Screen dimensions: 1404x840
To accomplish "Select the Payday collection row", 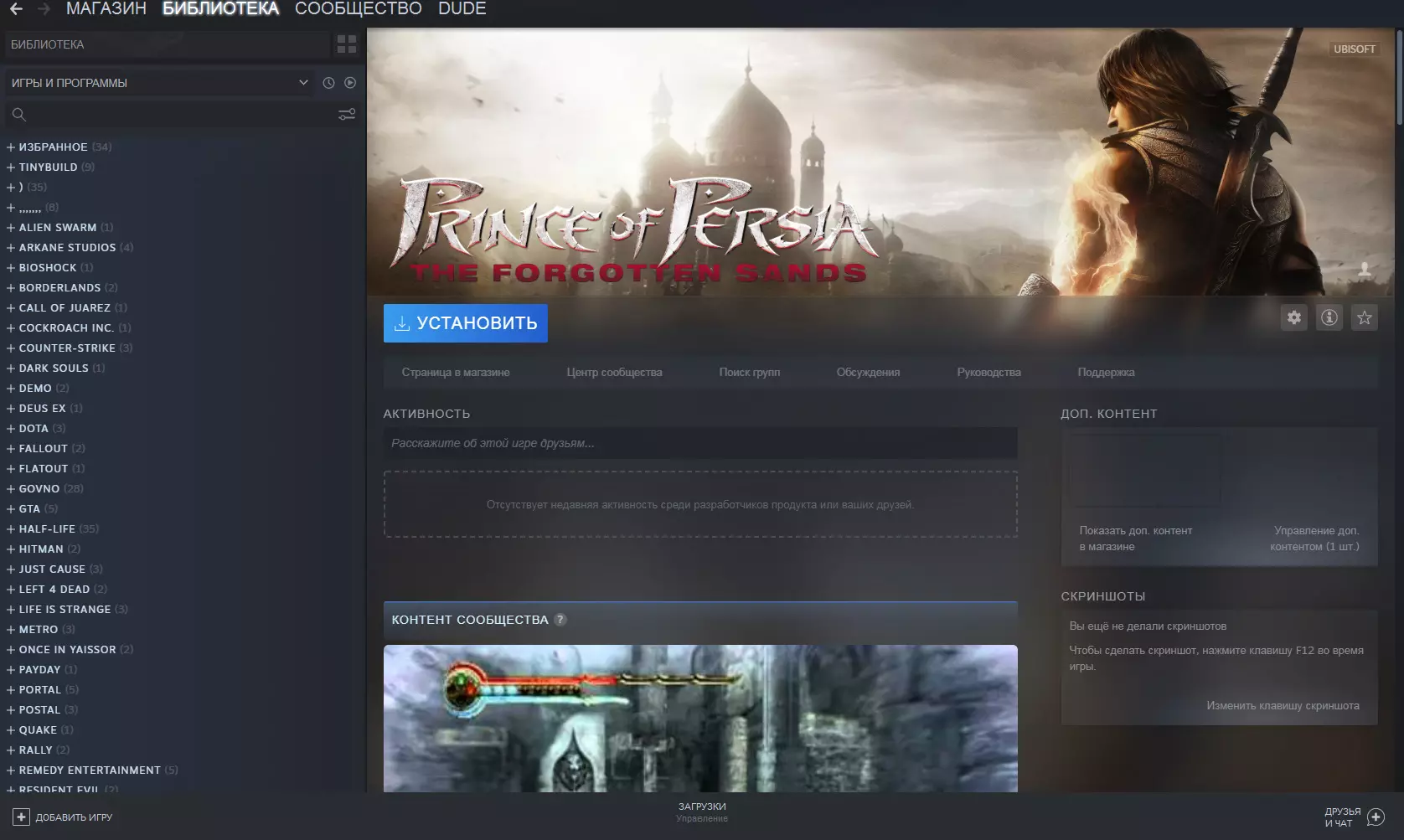I will coord(183,670).
